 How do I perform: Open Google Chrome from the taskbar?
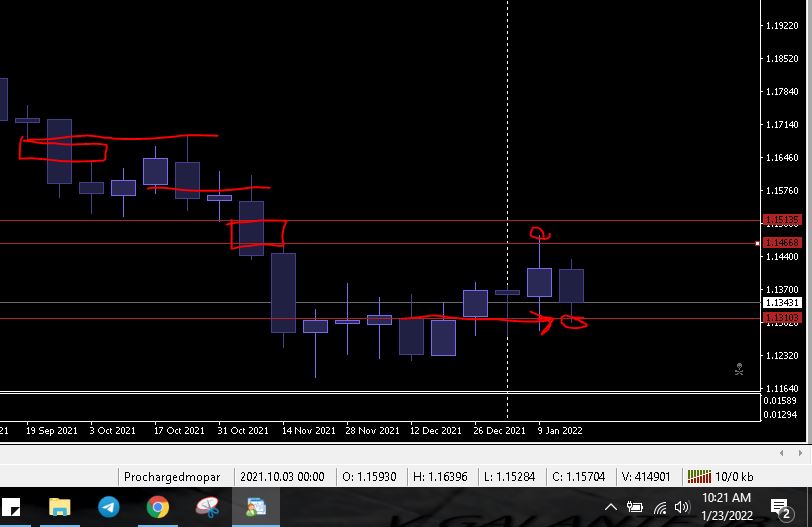[x=157, y=507]
